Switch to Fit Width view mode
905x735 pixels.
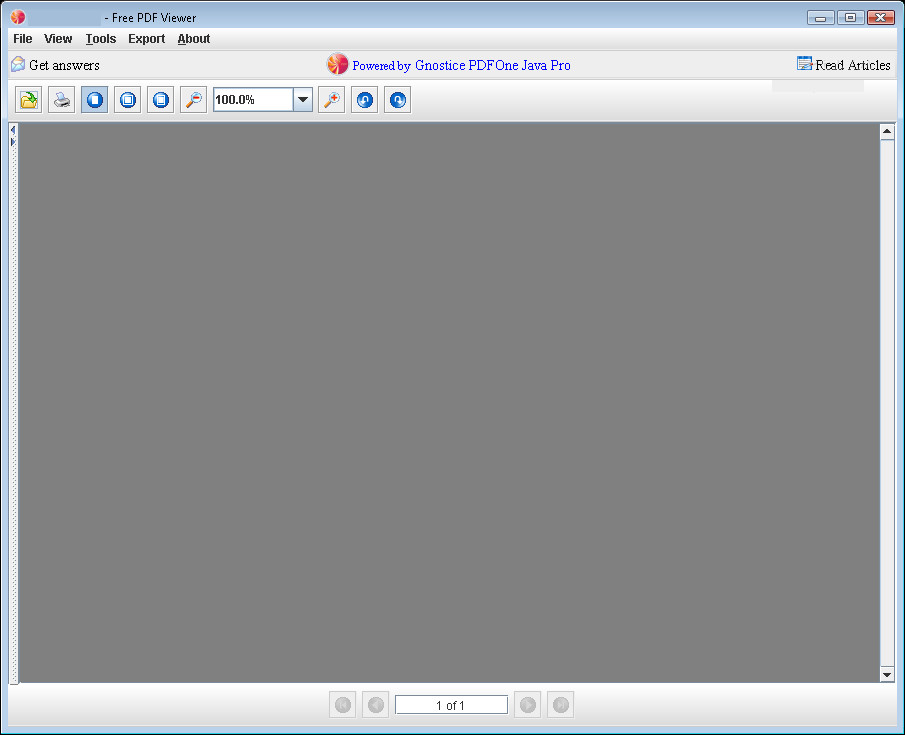tap(160, 100)
